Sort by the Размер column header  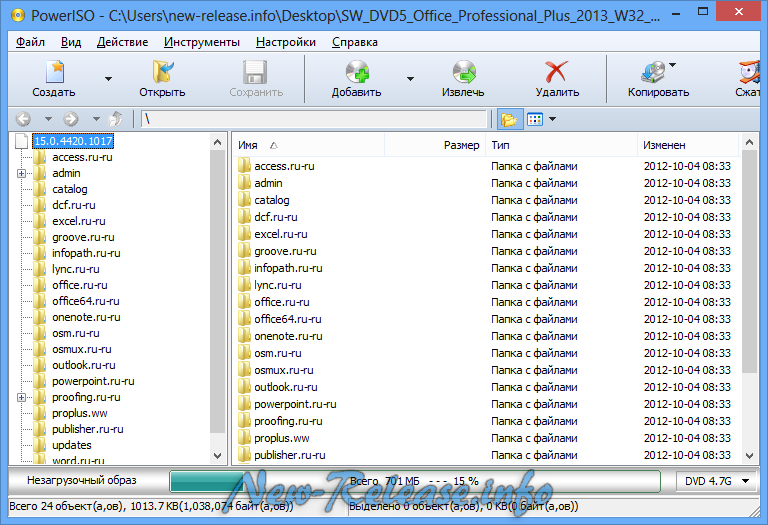click(435, 145)
